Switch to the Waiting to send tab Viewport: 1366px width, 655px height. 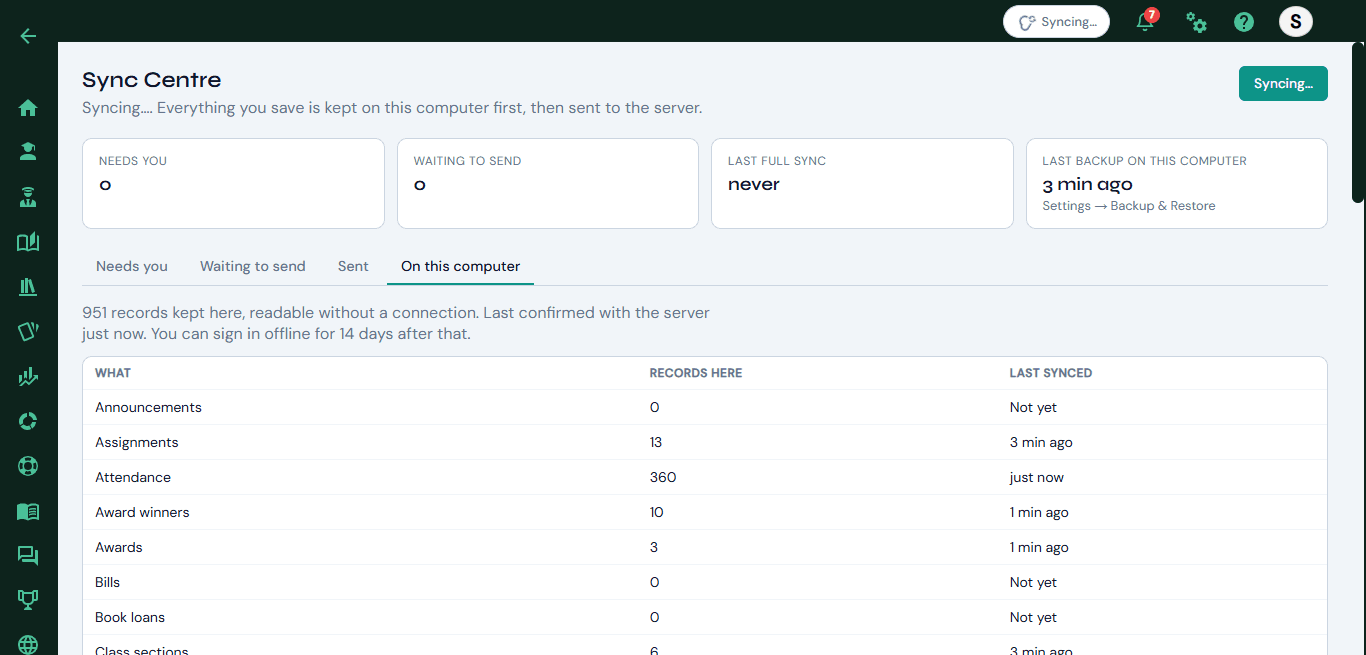click(x=253, y=267)
